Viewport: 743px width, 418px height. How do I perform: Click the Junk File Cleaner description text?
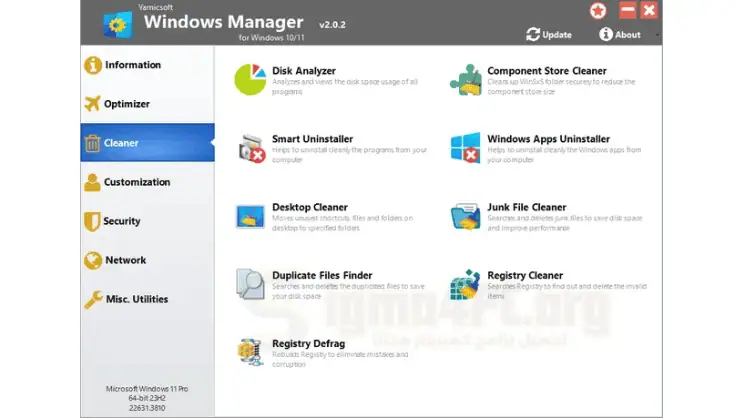coord(565,223)
